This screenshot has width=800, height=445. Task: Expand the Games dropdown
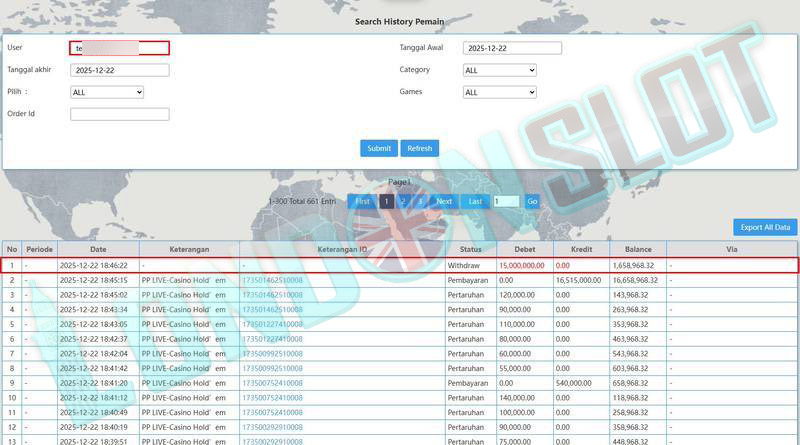(x=500, y=92)
